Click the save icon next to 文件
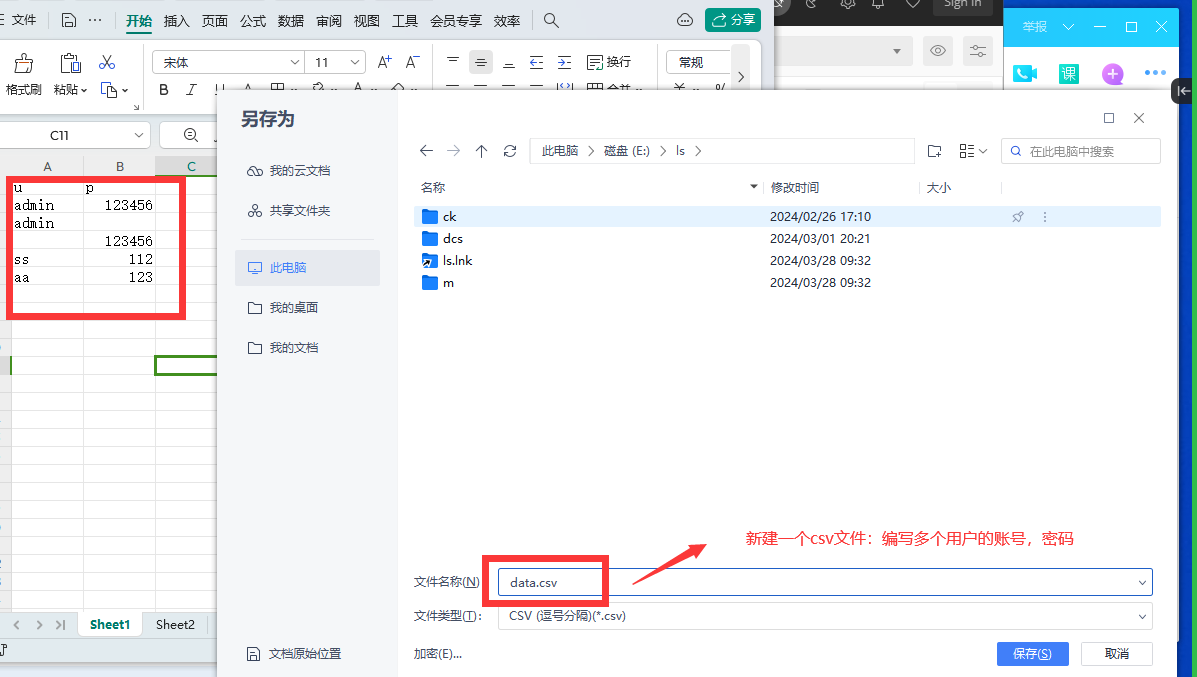The image size is (1197, 677). click(69, 21)
